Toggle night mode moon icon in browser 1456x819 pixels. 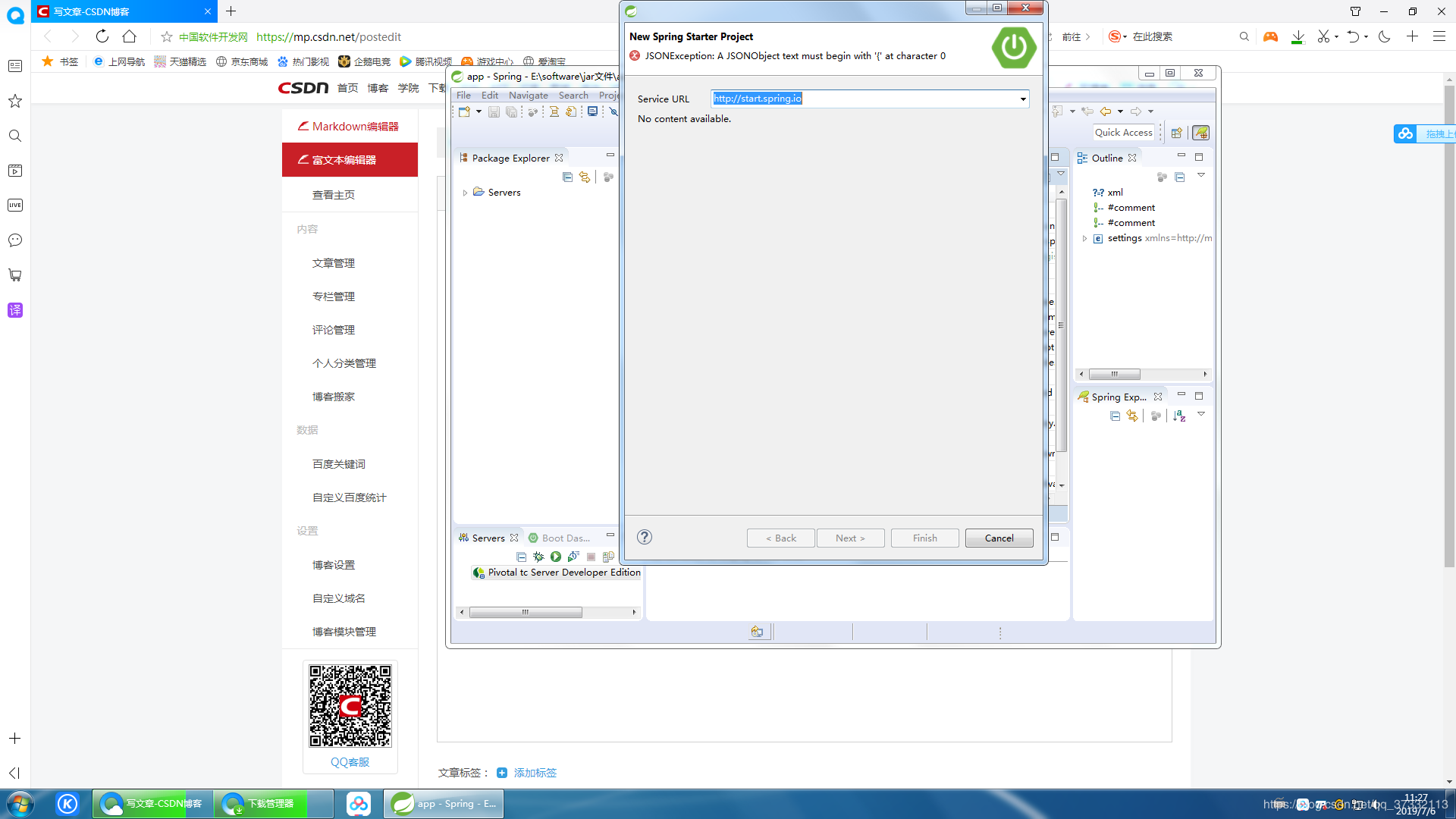[x=1384, y=36]
